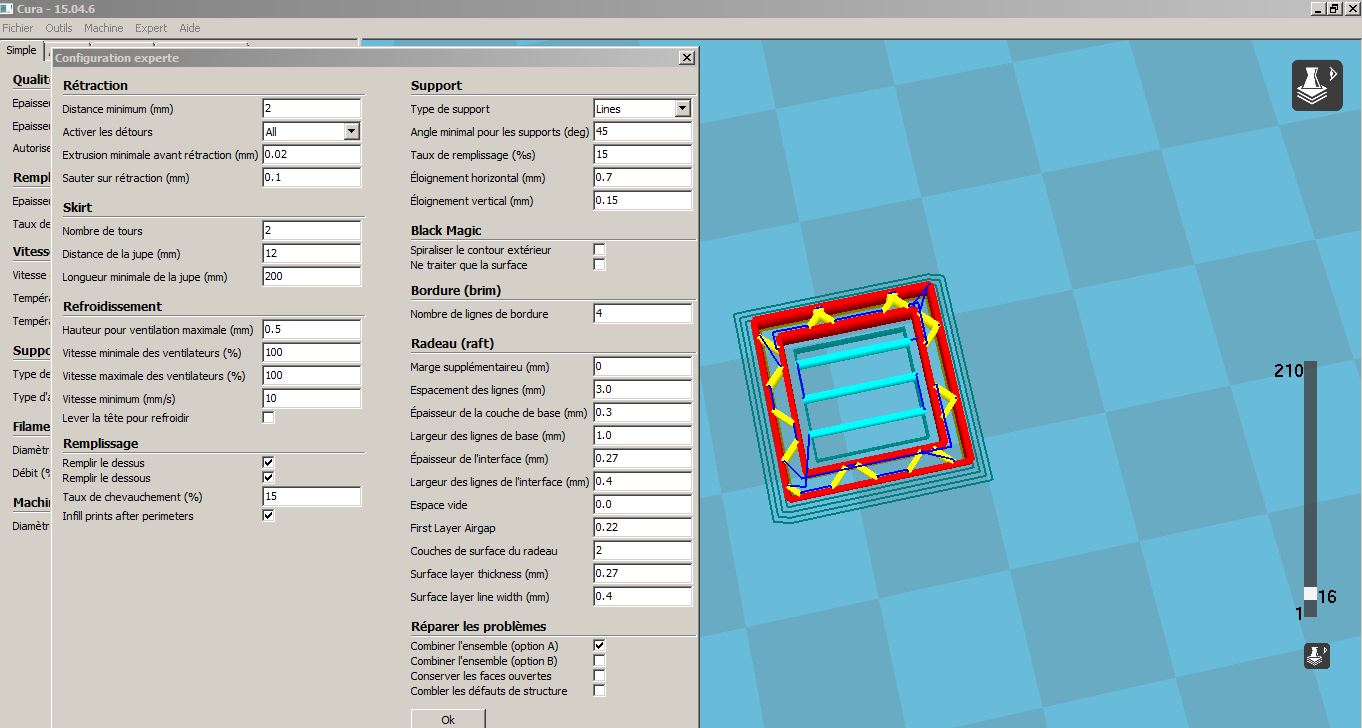Close the Configuration experte dialog
This screenshot has height=728, width=1362.
pos(686,58)
